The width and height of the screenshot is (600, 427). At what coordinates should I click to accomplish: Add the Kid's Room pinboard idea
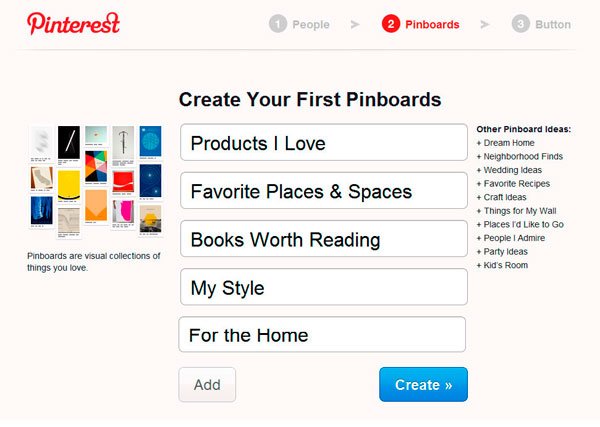(504, 265)
